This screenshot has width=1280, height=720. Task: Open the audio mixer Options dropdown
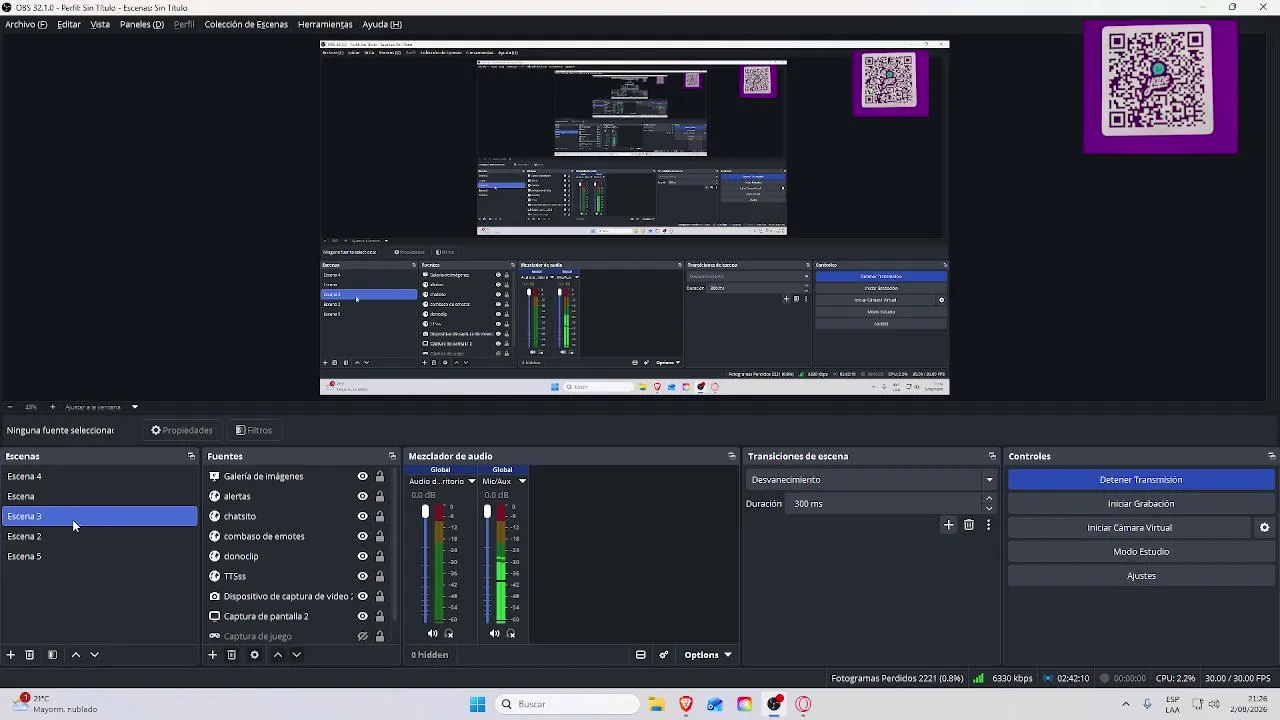coord(708,655)
